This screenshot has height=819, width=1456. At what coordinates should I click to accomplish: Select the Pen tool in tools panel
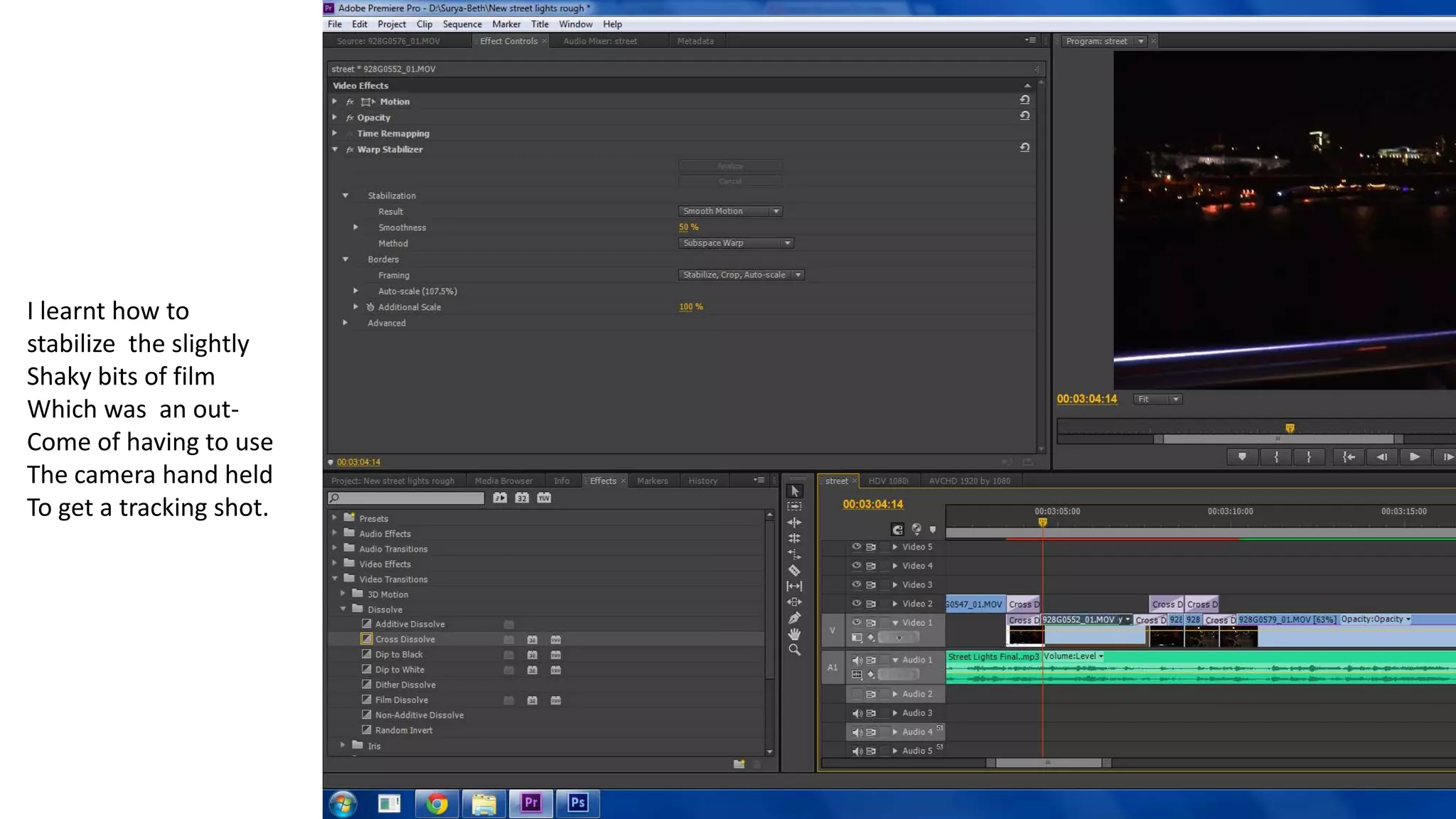(x=794, y=618)
